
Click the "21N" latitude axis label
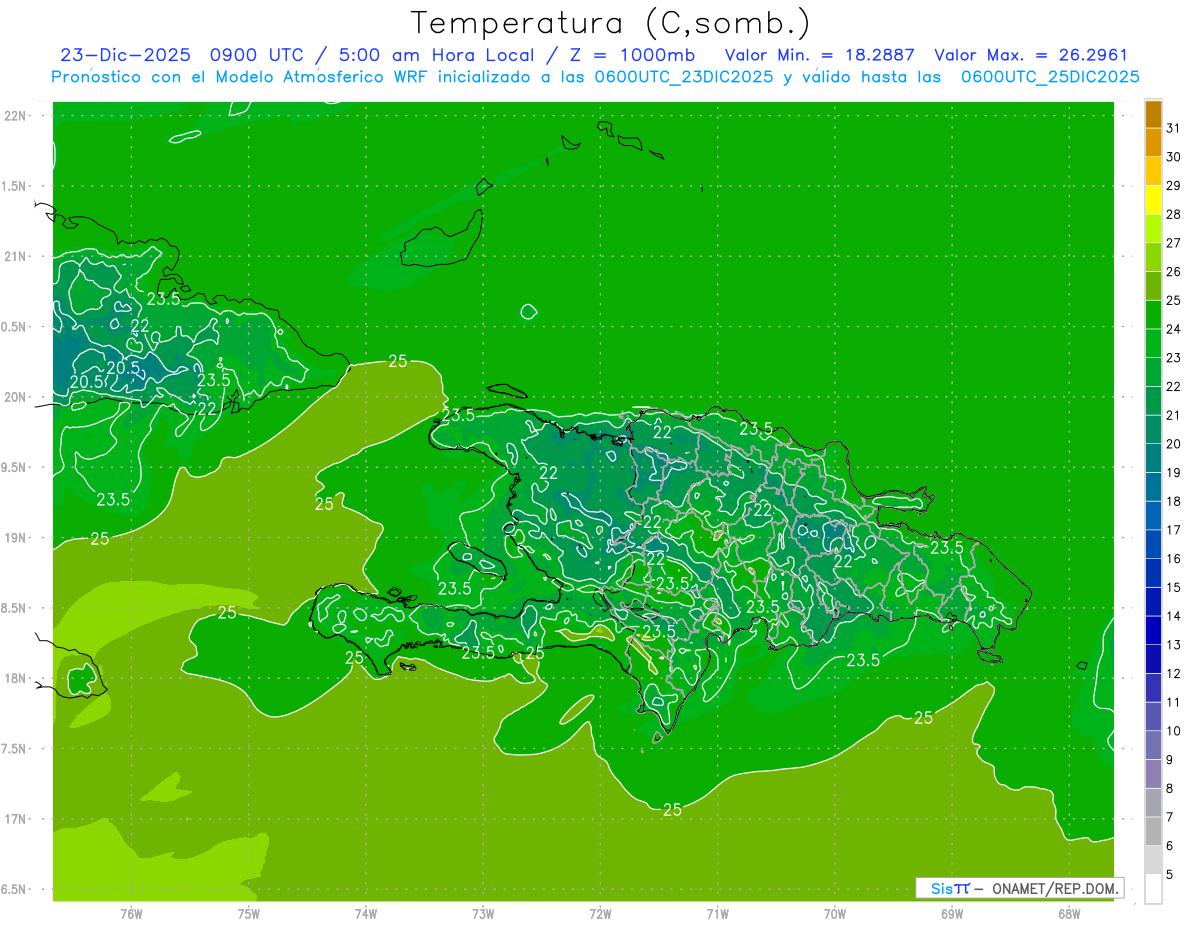pyautogui.click(x=15, y=256)
